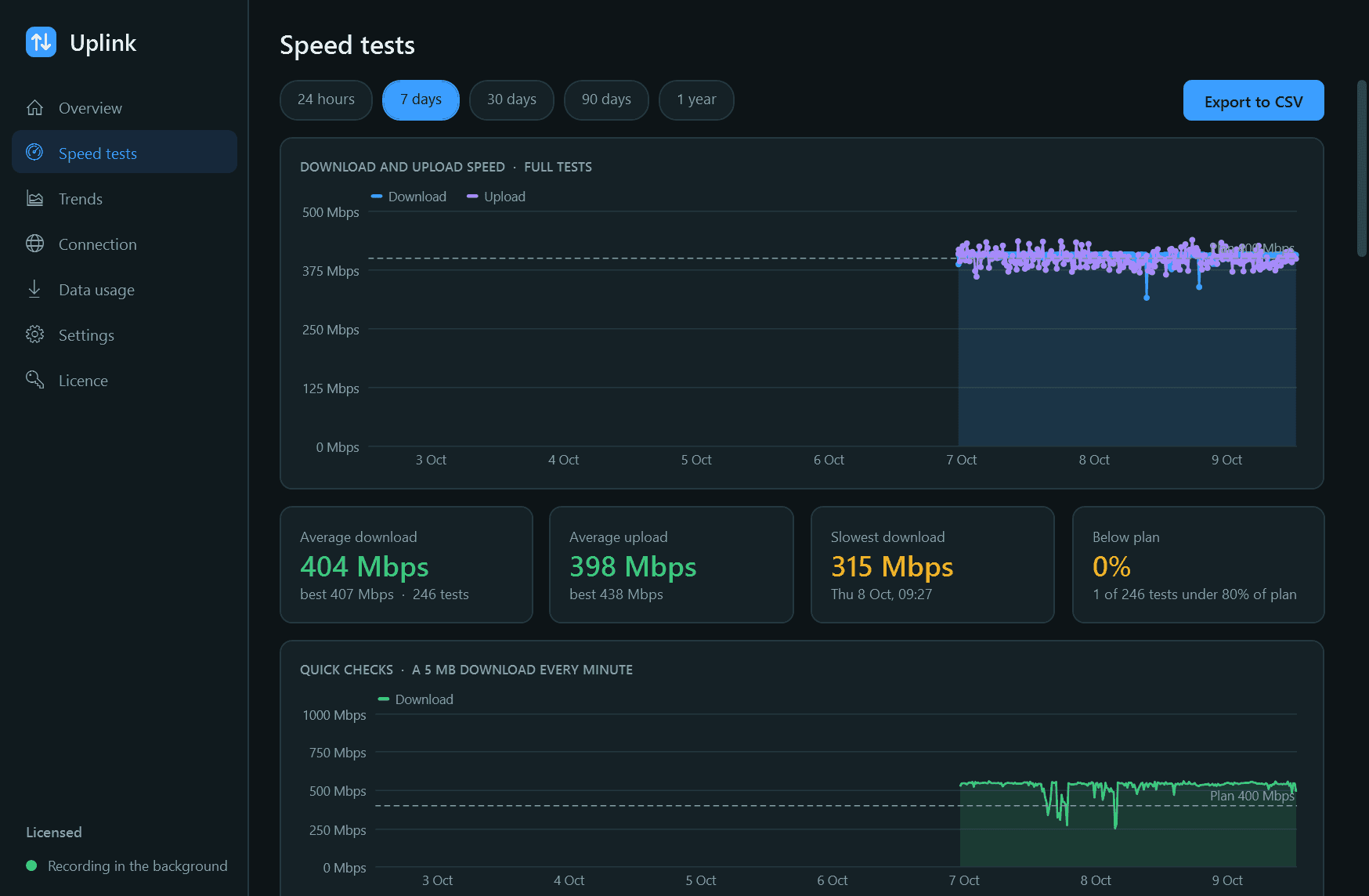Click the Speed tests gauge icon

pyautogui.click(x=34, y=152)
